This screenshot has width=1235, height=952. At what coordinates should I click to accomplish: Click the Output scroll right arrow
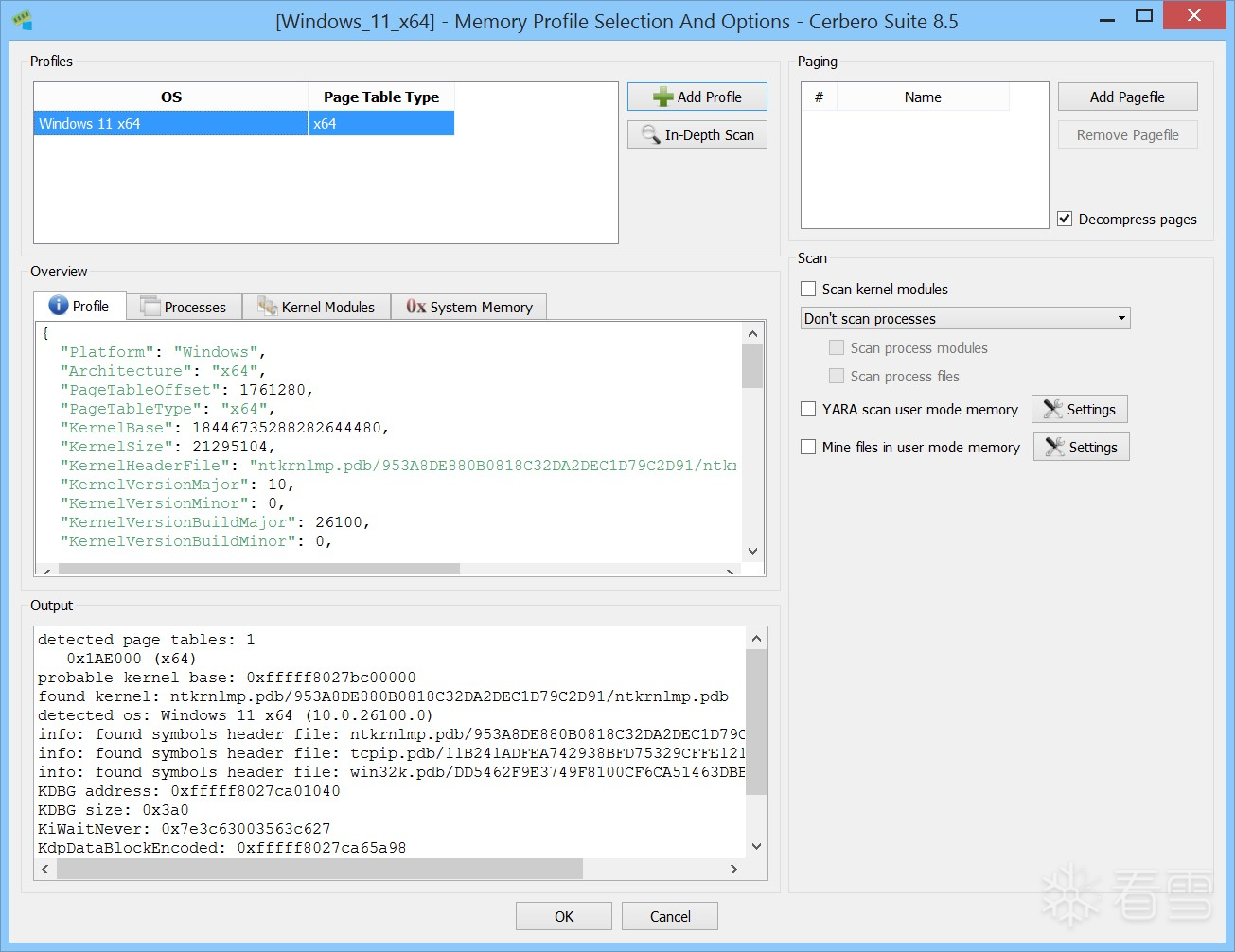pyautogui.click(x=733, y=869)
